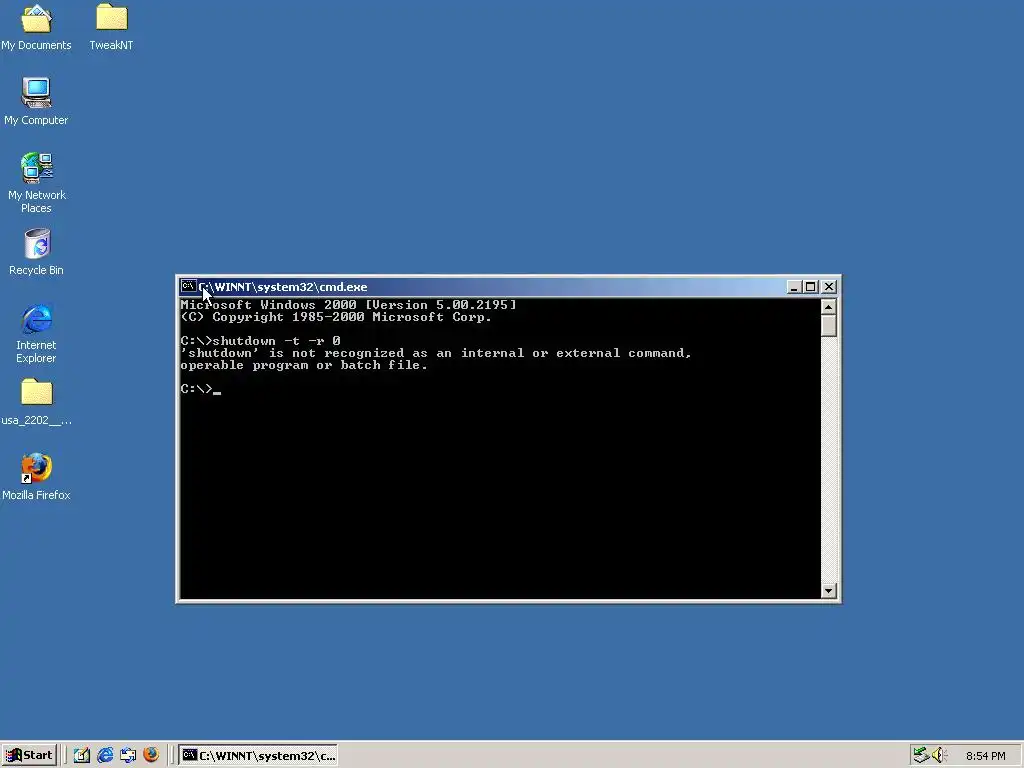Click the first quick launch icon next to Start
This screenshot has height=768, width=1024.
82,755
